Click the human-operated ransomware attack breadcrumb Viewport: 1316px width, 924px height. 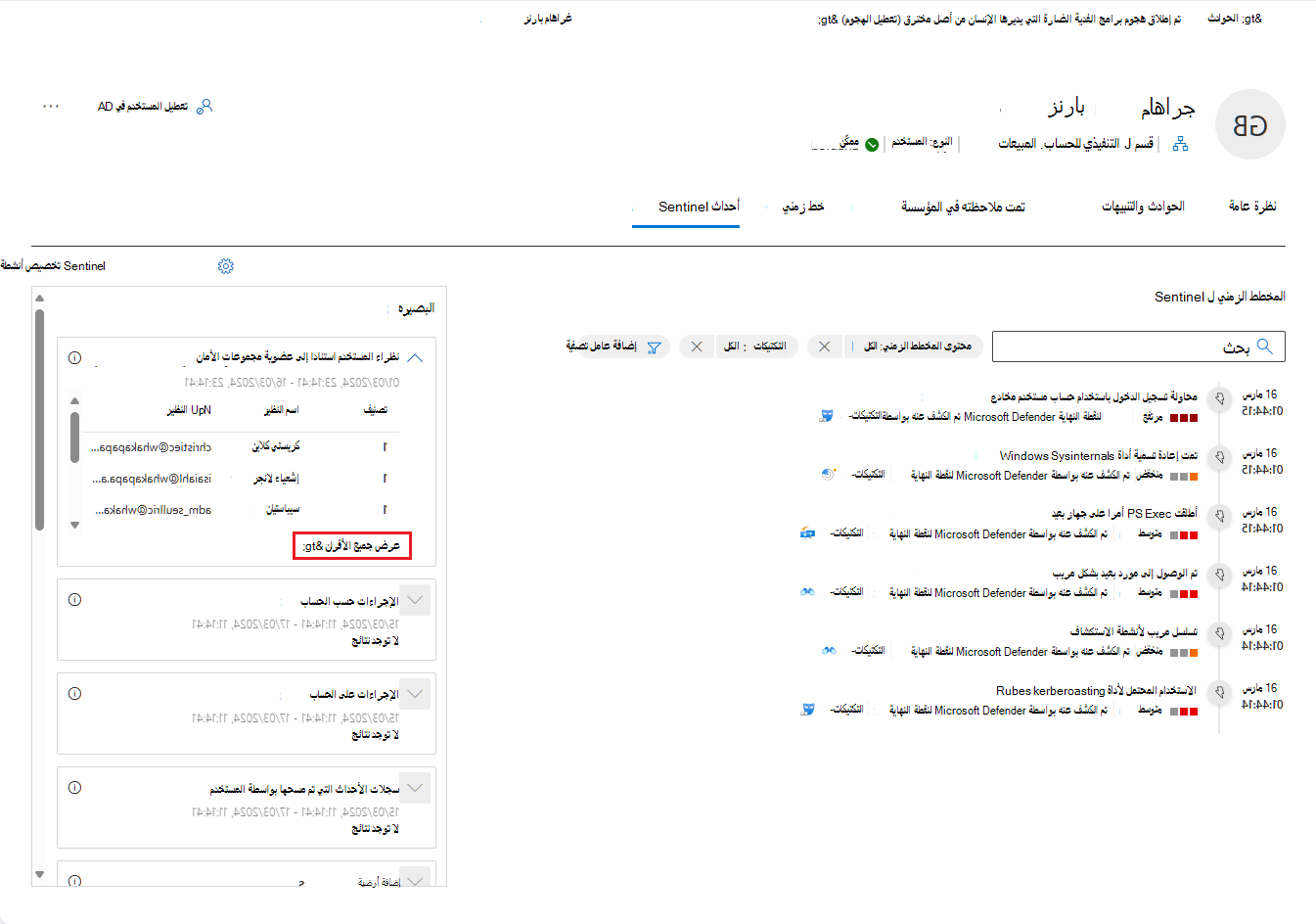click(x=999, y=19)
